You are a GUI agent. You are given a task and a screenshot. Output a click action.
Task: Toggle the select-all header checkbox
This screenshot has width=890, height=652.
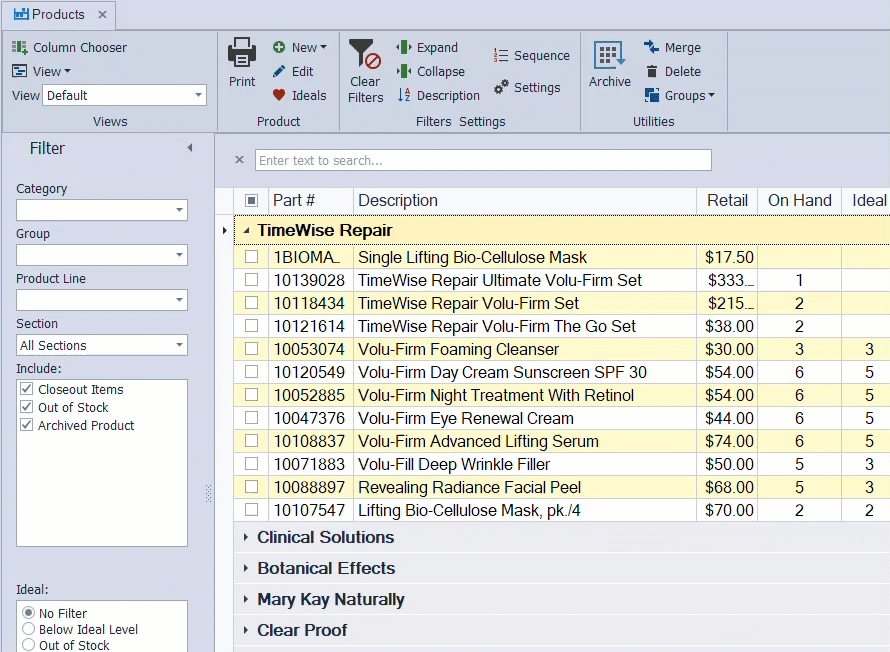251,200
